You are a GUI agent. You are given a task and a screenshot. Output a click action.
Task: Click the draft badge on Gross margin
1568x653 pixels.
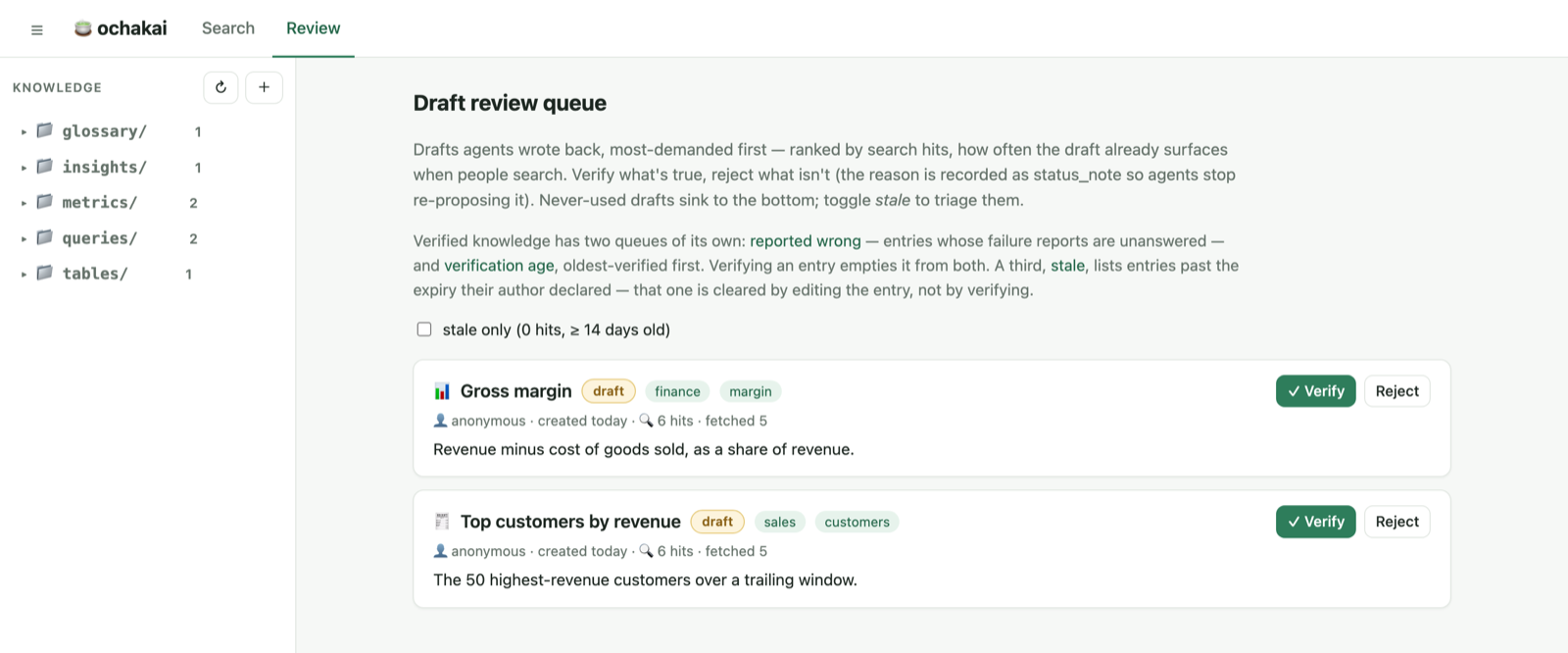609,391
